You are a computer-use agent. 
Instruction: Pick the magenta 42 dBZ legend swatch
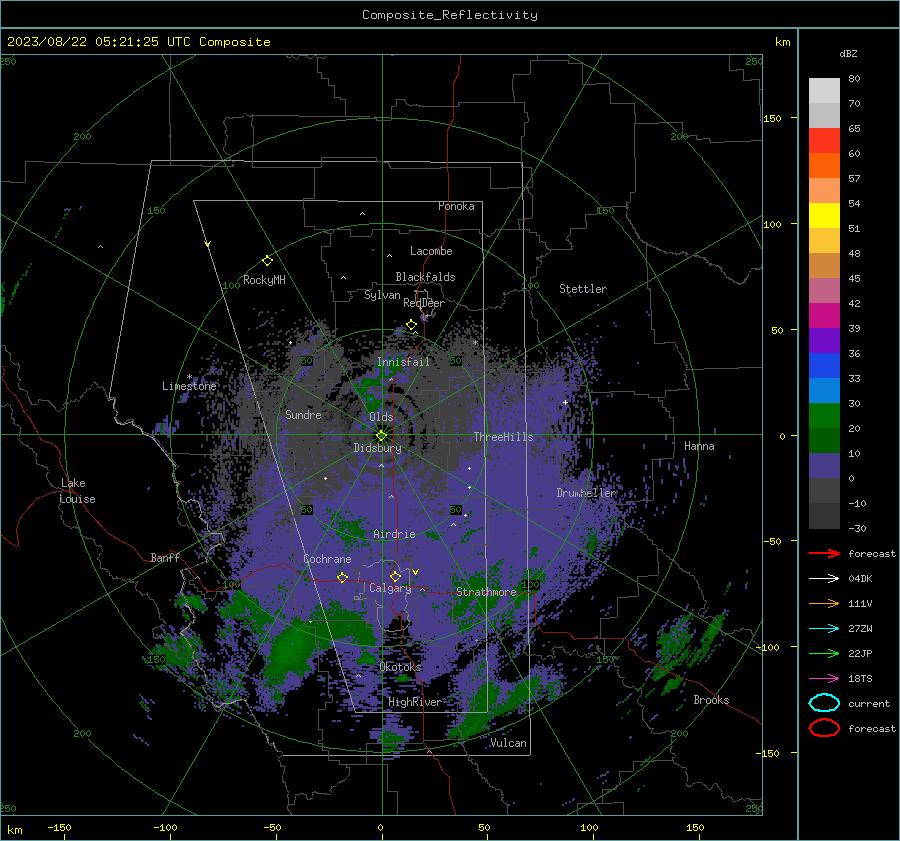point(824,315)
